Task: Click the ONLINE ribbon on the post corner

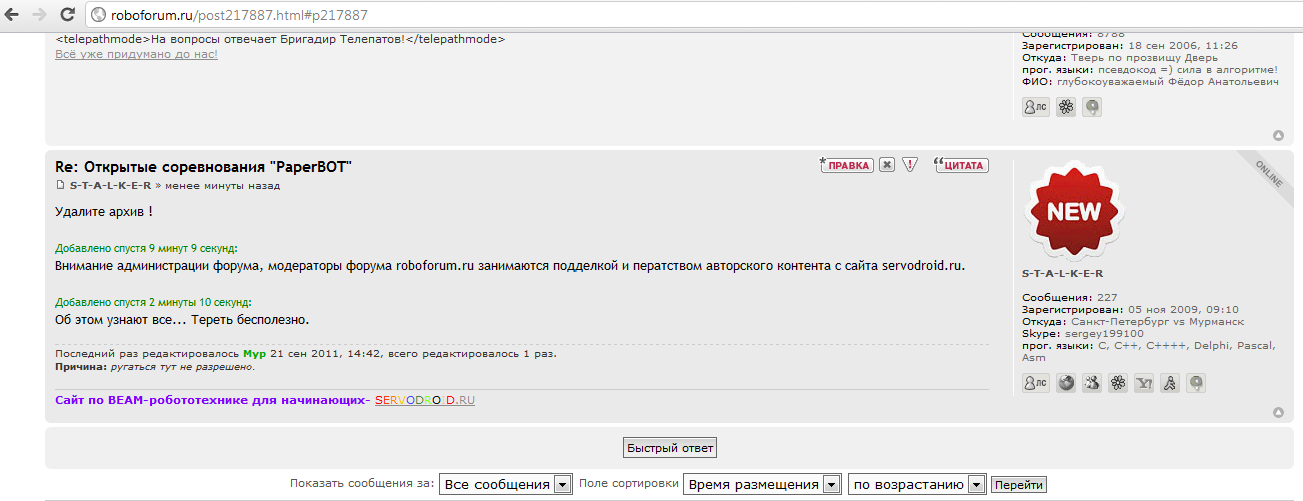Action: pyautogui.click(x=1268, y=174)
